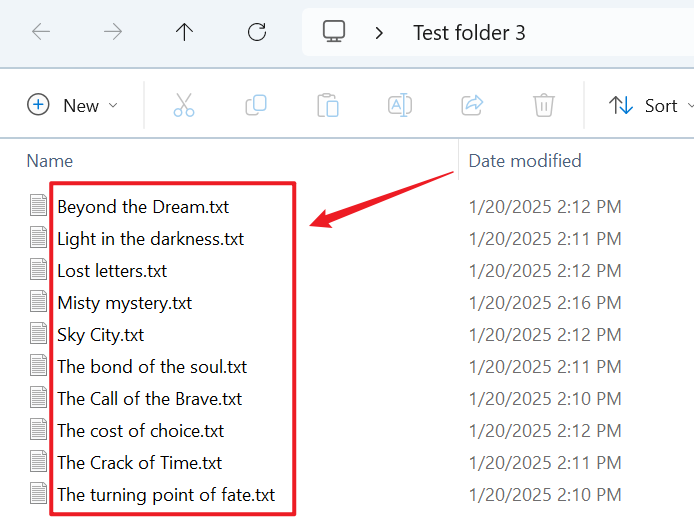Refresh the folder view
694x532 pixels.
point(257,32)
